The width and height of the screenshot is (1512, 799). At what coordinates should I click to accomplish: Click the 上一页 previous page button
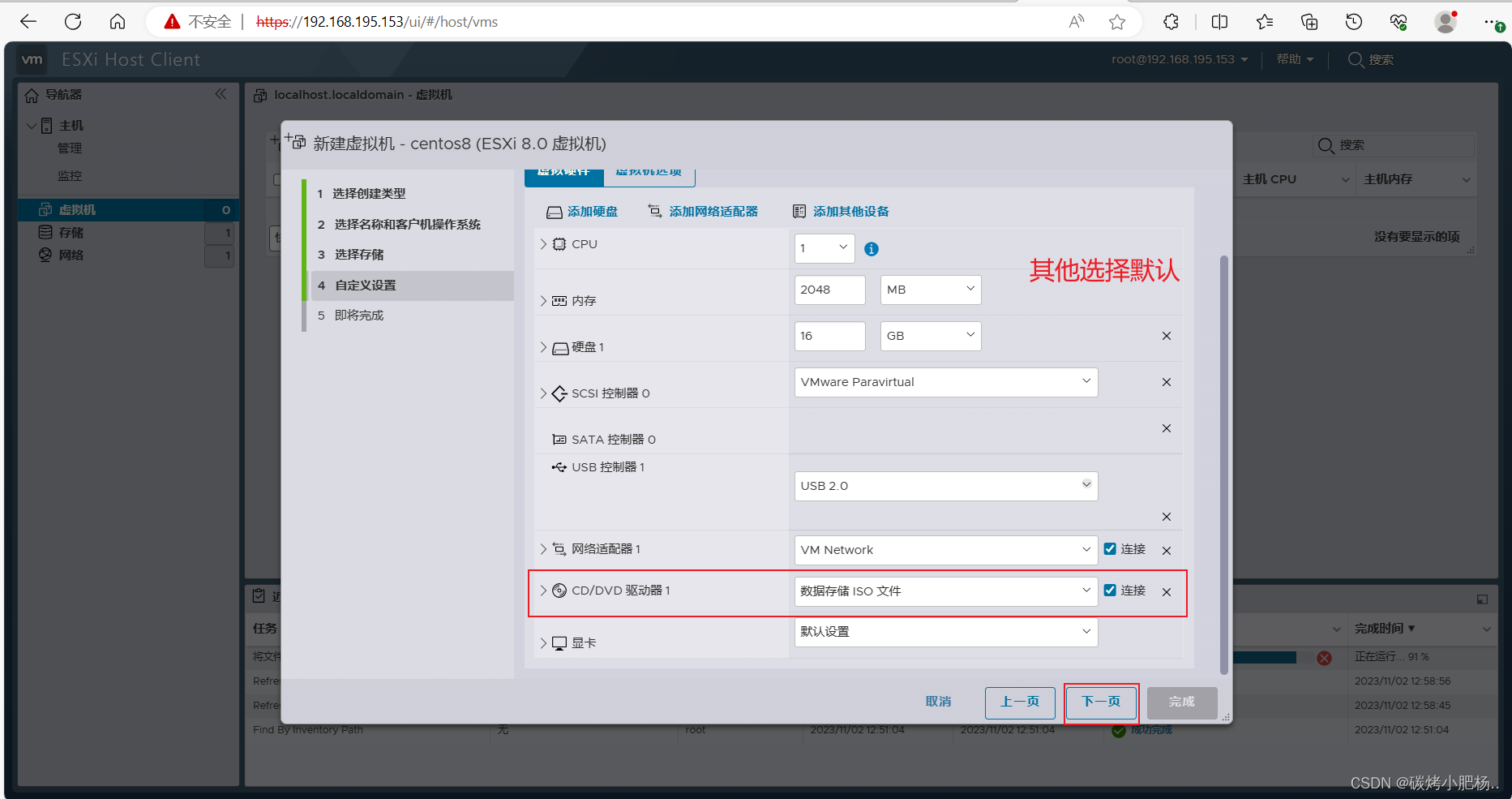[1020, 702]
